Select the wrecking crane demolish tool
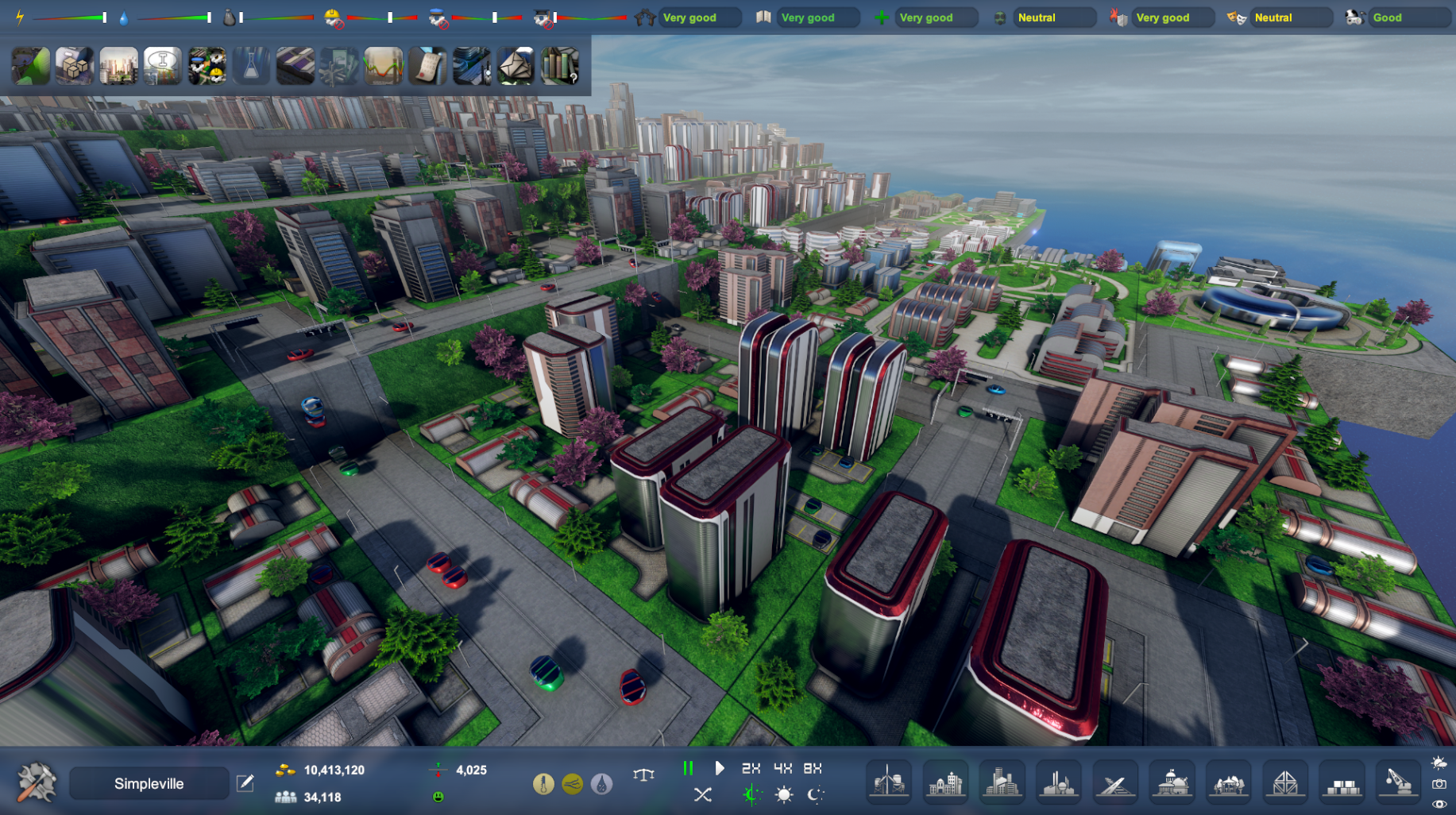 [1398, 782]
